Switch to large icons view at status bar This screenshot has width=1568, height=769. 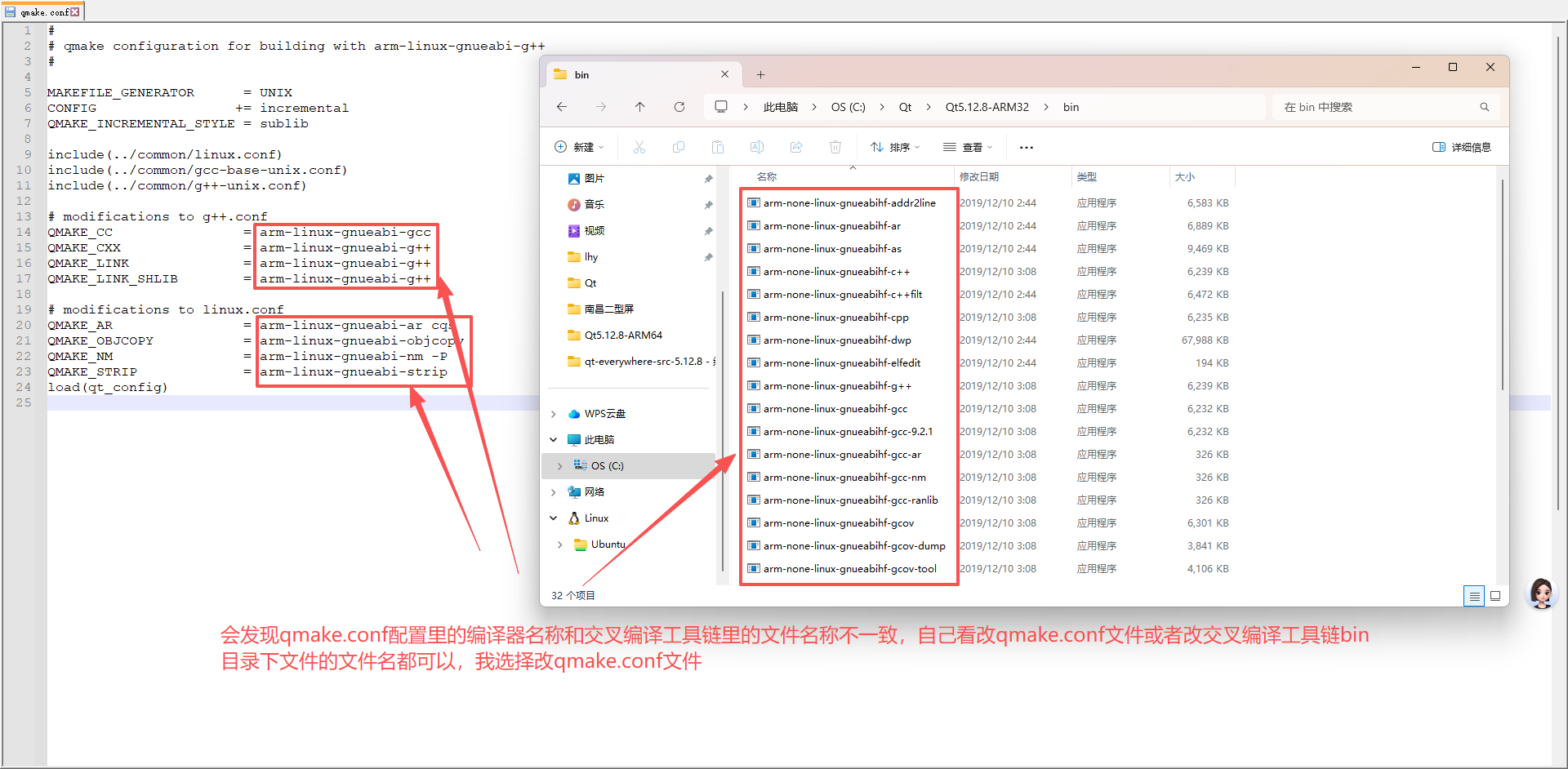point(1496,596)
